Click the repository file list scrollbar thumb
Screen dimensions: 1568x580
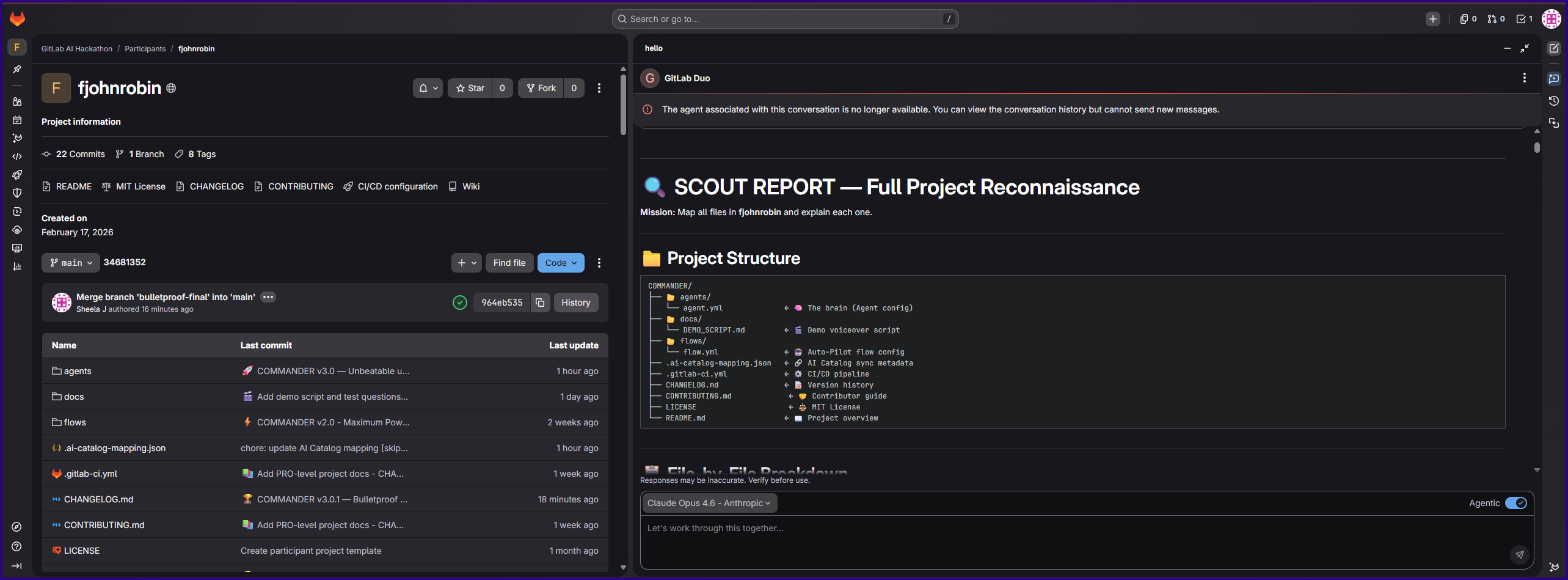click(x=623, y=104)
